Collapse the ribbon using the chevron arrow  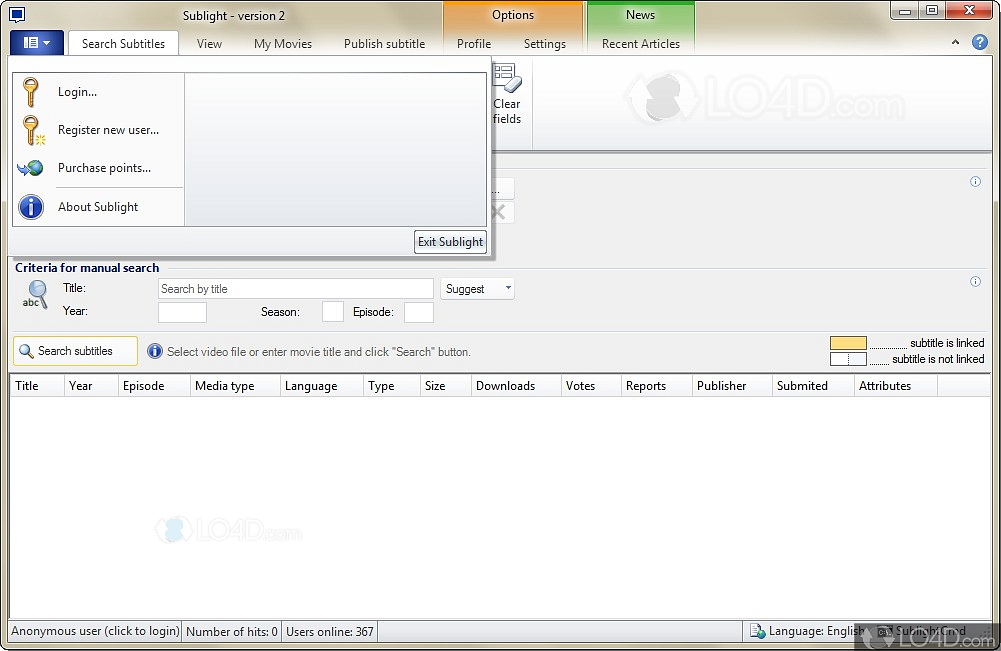[x=956, y=43]
